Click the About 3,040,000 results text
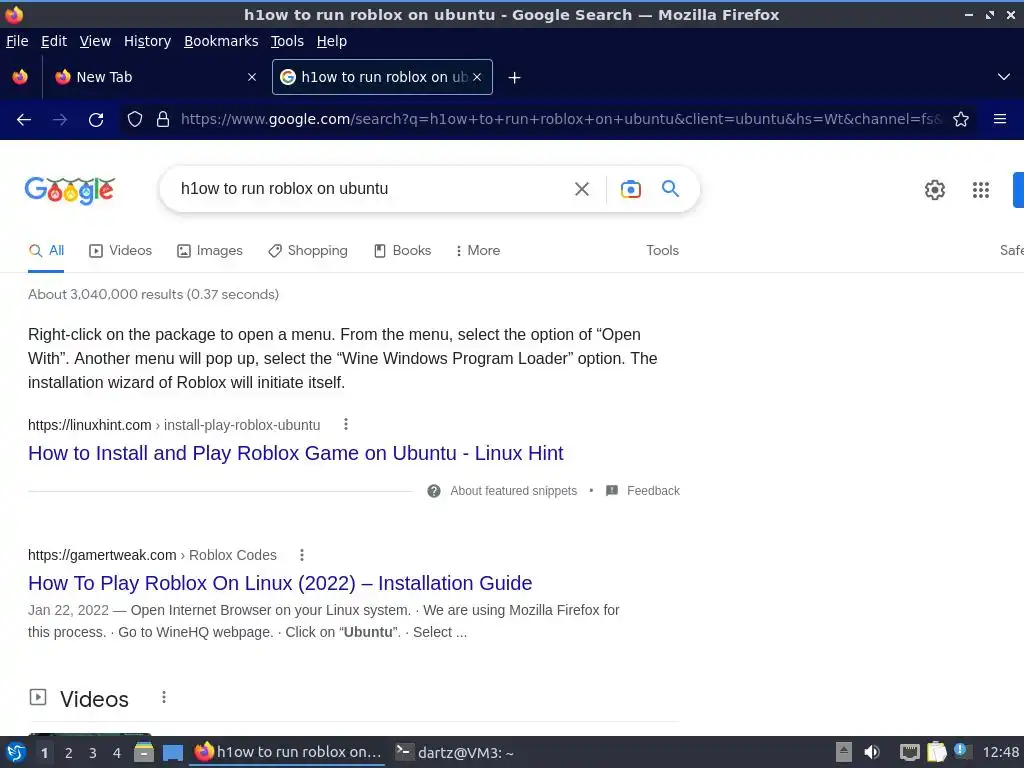 click(x=153, y=294)
